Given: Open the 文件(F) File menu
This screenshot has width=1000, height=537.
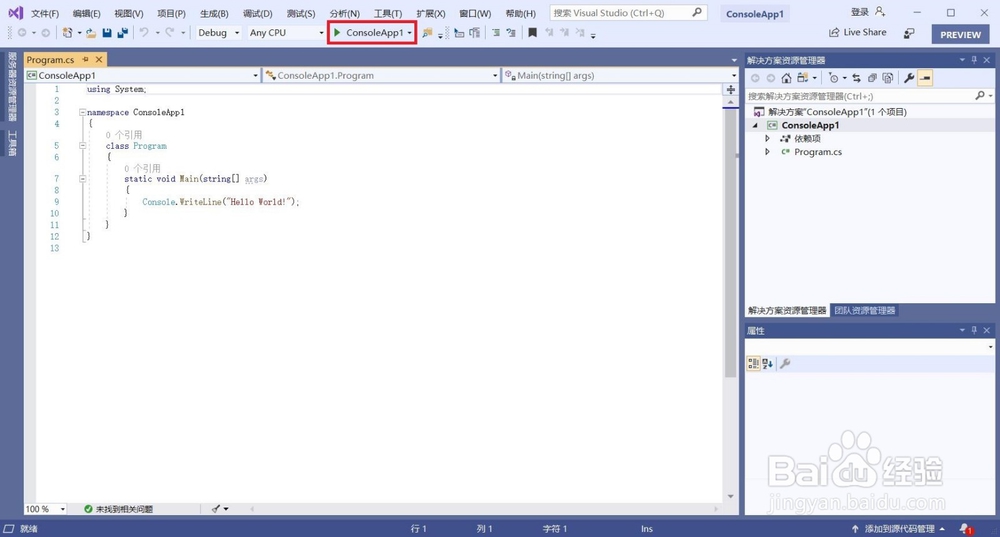Looking at the screenshot, I should pyautogui.click(x=45, y=13).
